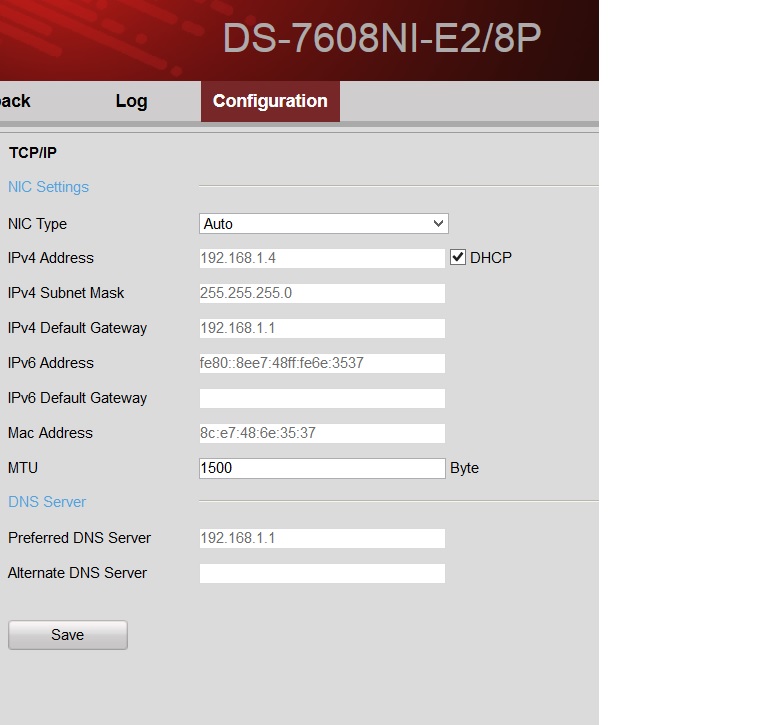Uncheck the DHCP checkbox
Screen dimensions: 760x725
458,257
